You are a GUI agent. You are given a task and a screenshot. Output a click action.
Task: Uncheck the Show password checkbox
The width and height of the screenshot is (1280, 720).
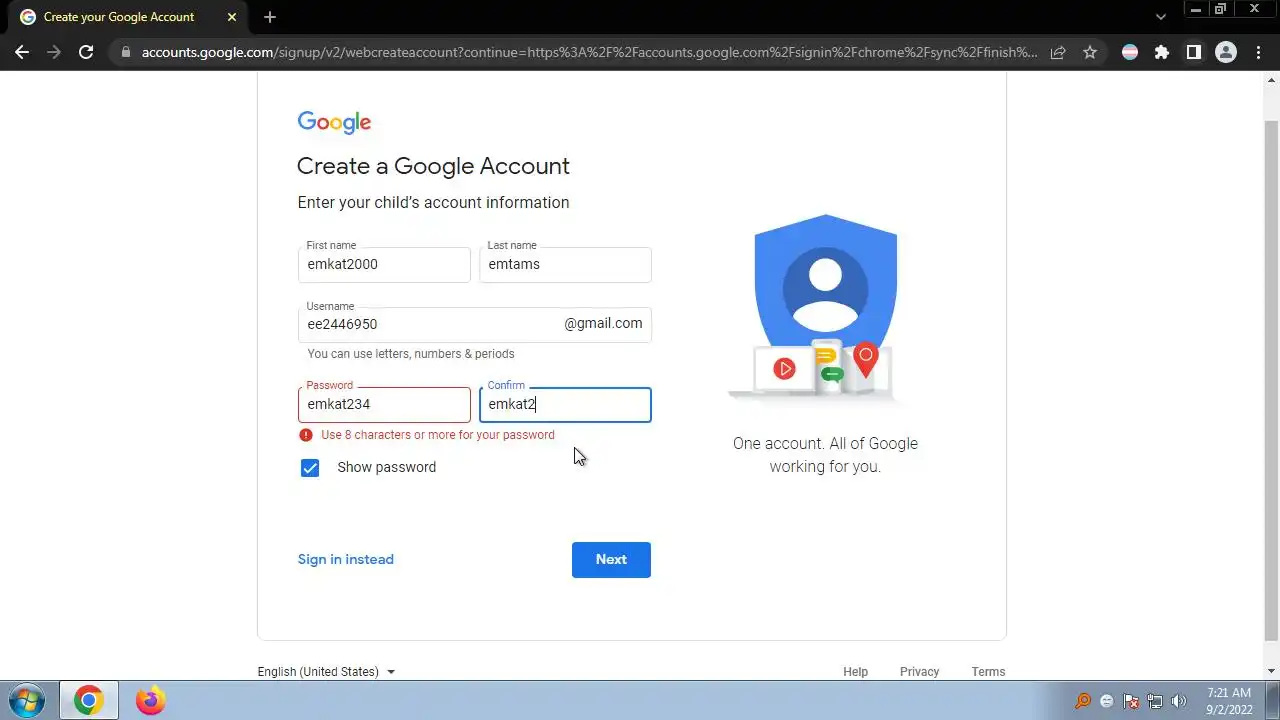tap(310, 468)
